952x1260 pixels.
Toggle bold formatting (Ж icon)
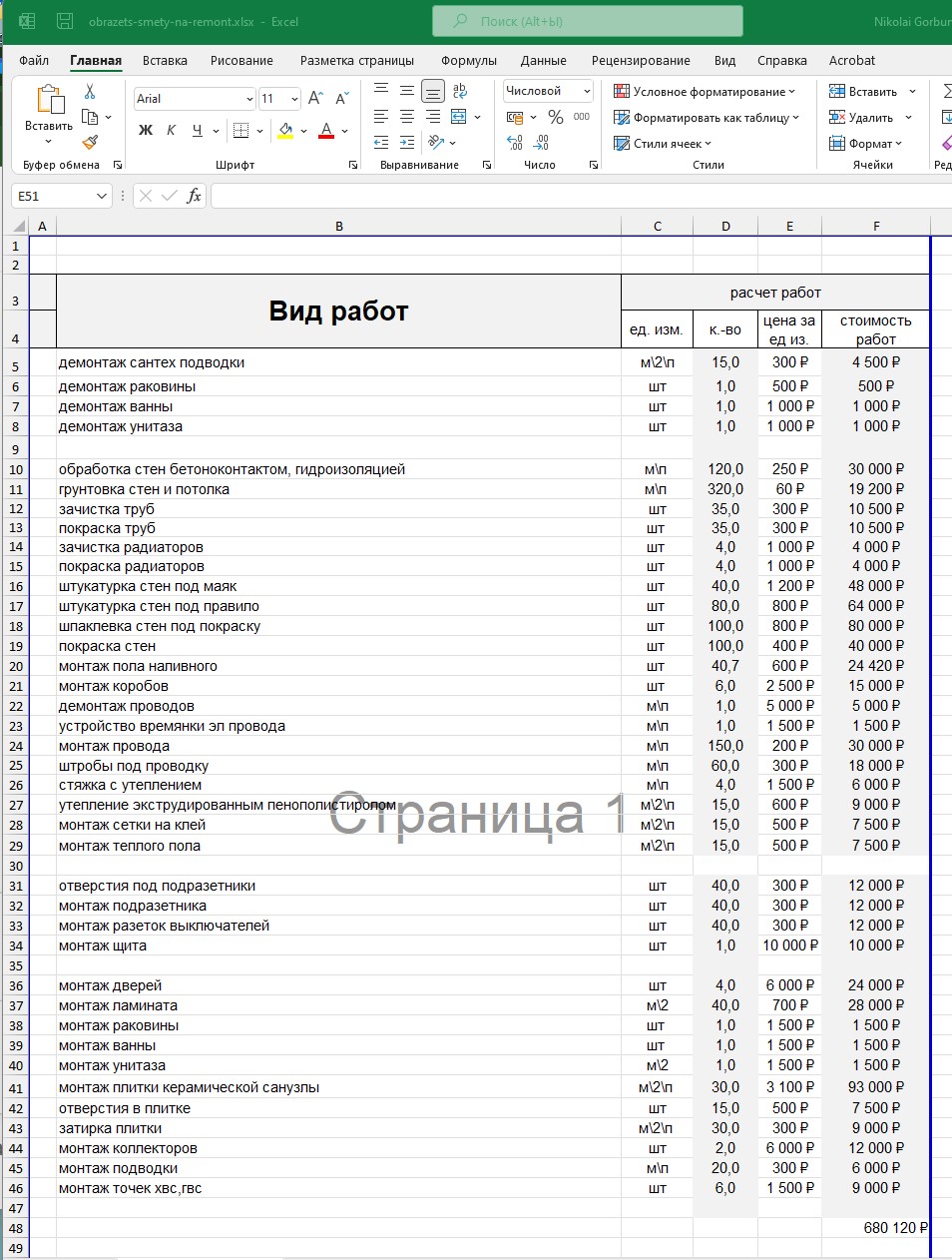coord(144,130)
